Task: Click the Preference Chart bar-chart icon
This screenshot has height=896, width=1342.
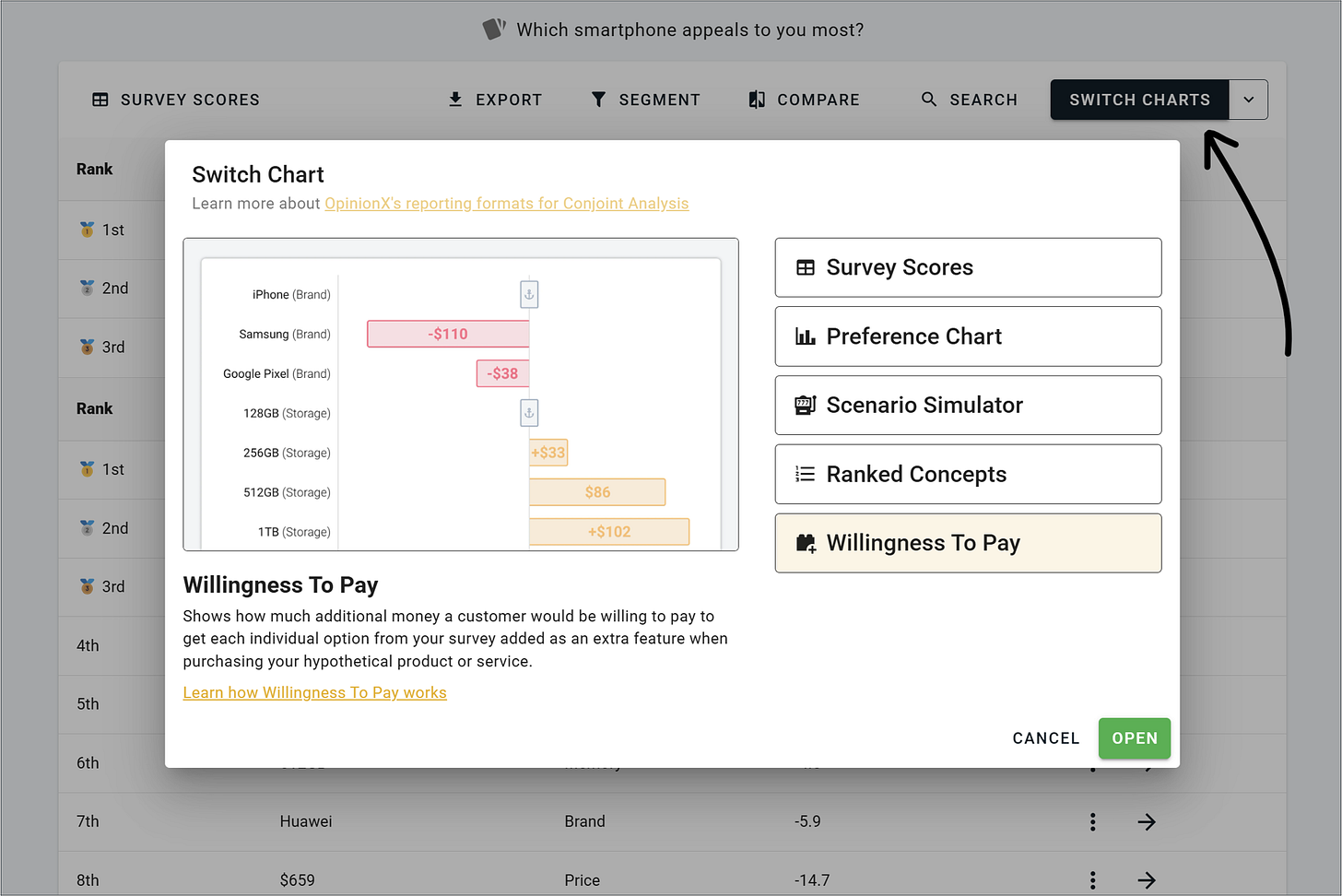Action: [x=806, y=336]
